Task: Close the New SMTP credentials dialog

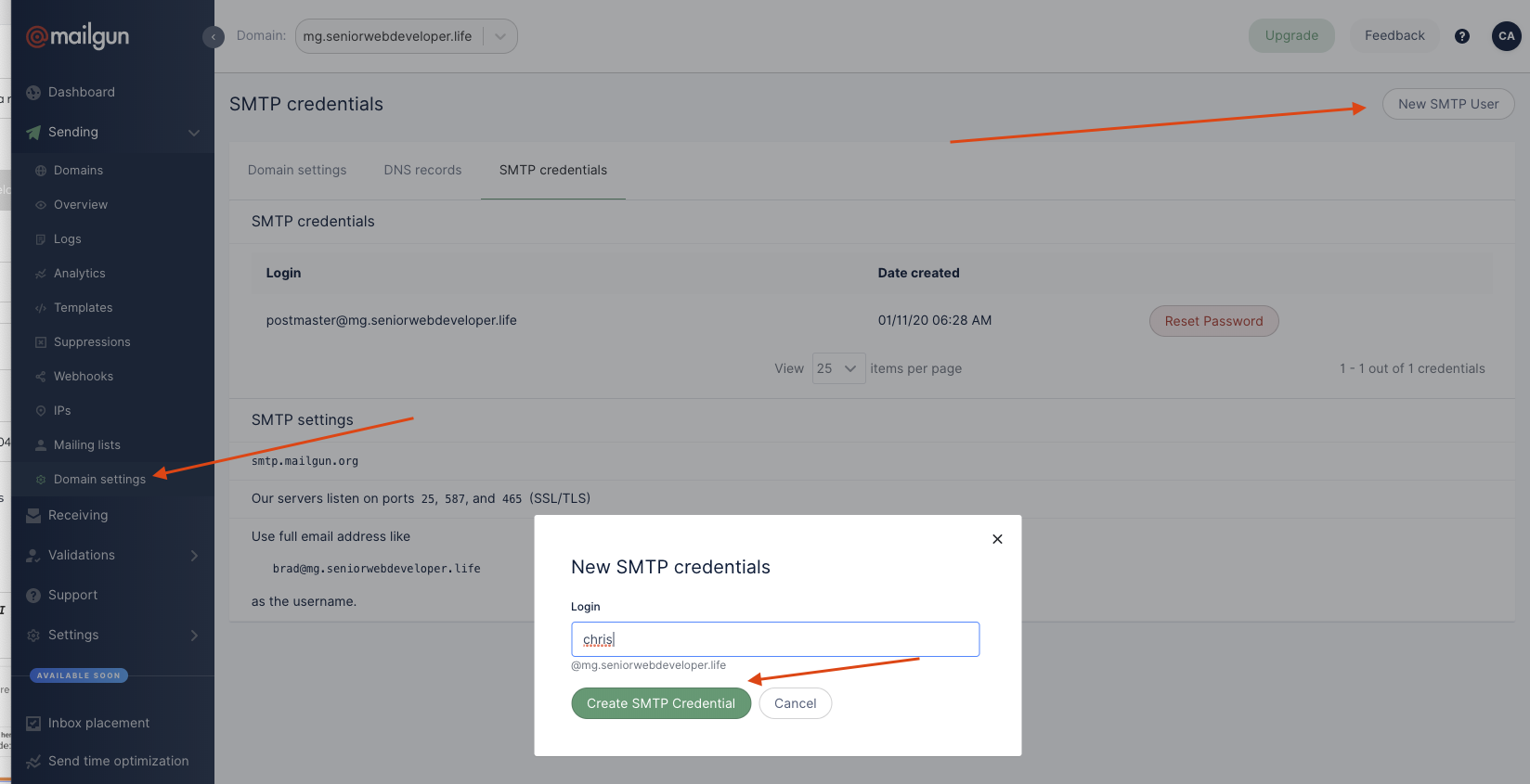Action: (x=997, y=539)
